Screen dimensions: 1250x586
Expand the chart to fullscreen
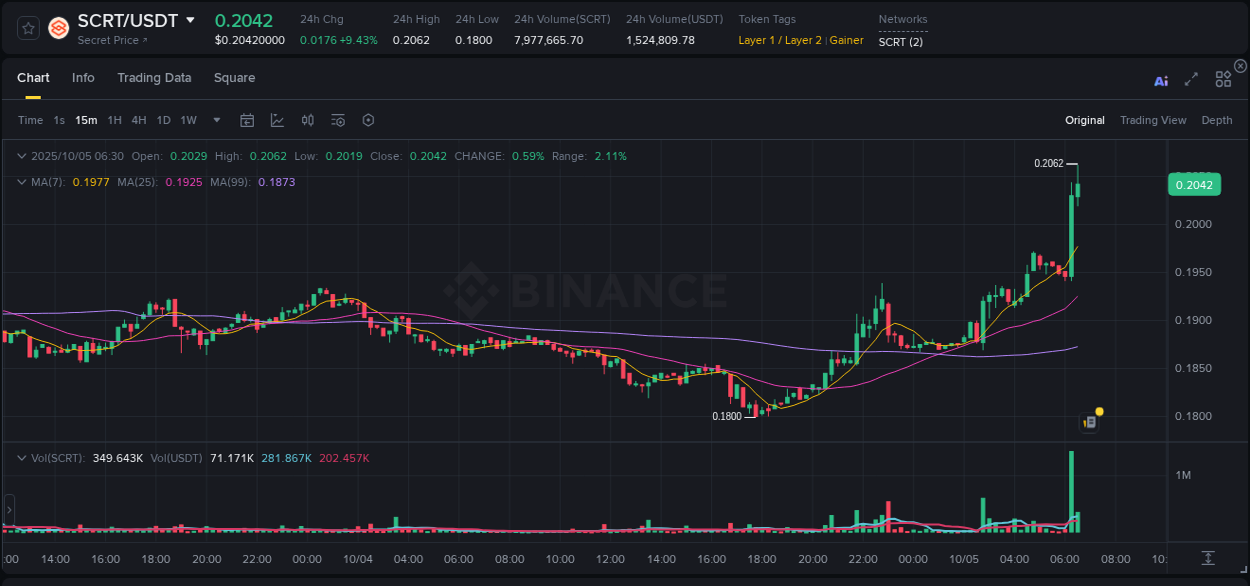point(1190,80)
